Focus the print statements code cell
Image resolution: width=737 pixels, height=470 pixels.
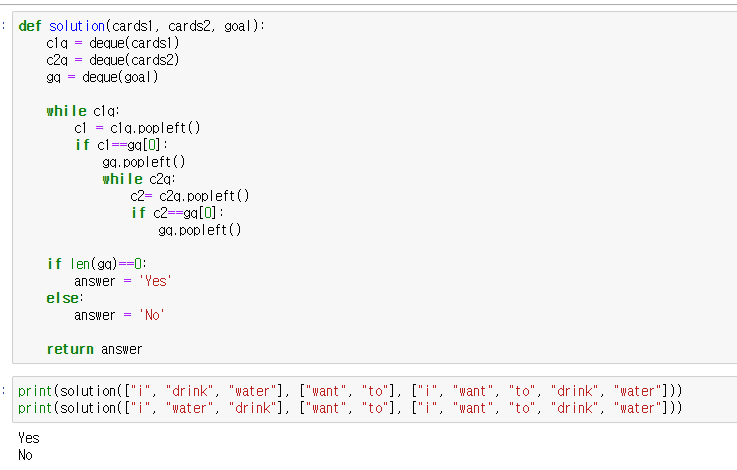coord(375,400)
